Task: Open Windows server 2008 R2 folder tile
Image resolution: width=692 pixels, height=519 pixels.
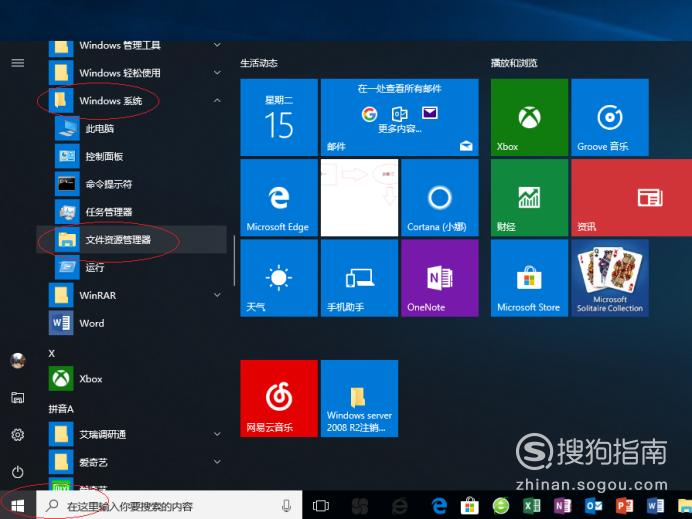Action: coord(359,399)
